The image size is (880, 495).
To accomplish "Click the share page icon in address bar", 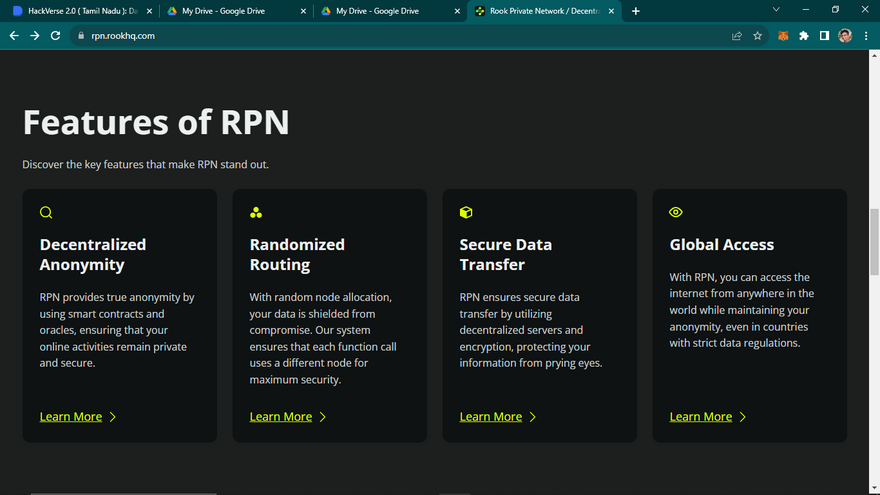I will [737, 35].
